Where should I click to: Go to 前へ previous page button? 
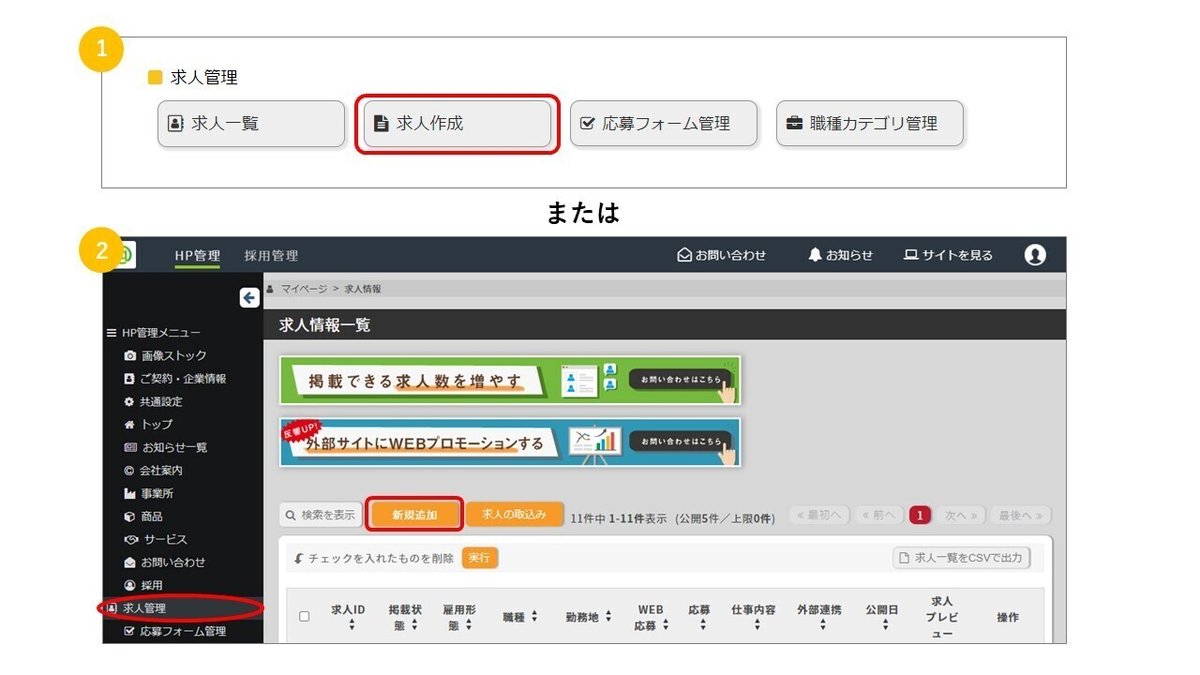[879, 515]
